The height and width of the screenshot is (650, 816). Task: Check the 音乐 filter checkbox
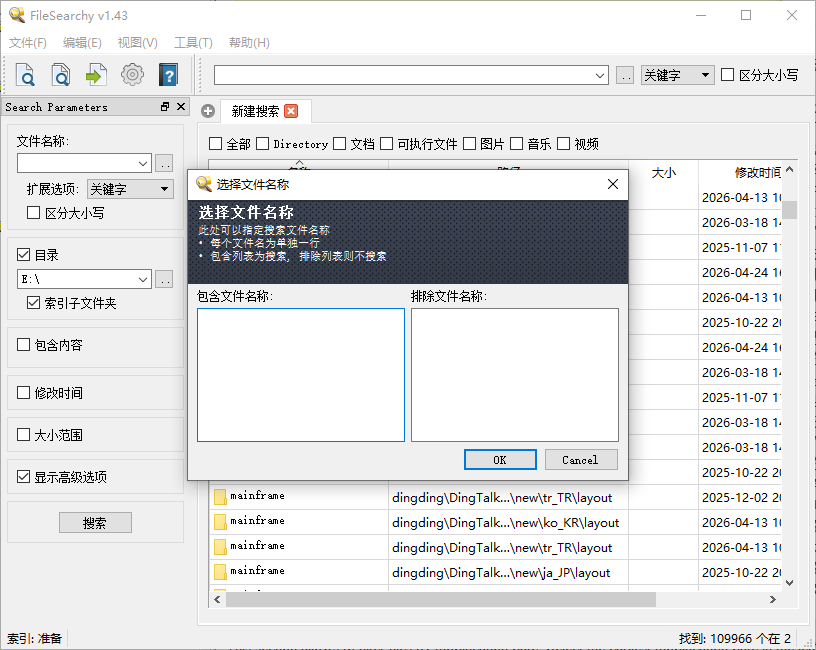click(517, 144)
